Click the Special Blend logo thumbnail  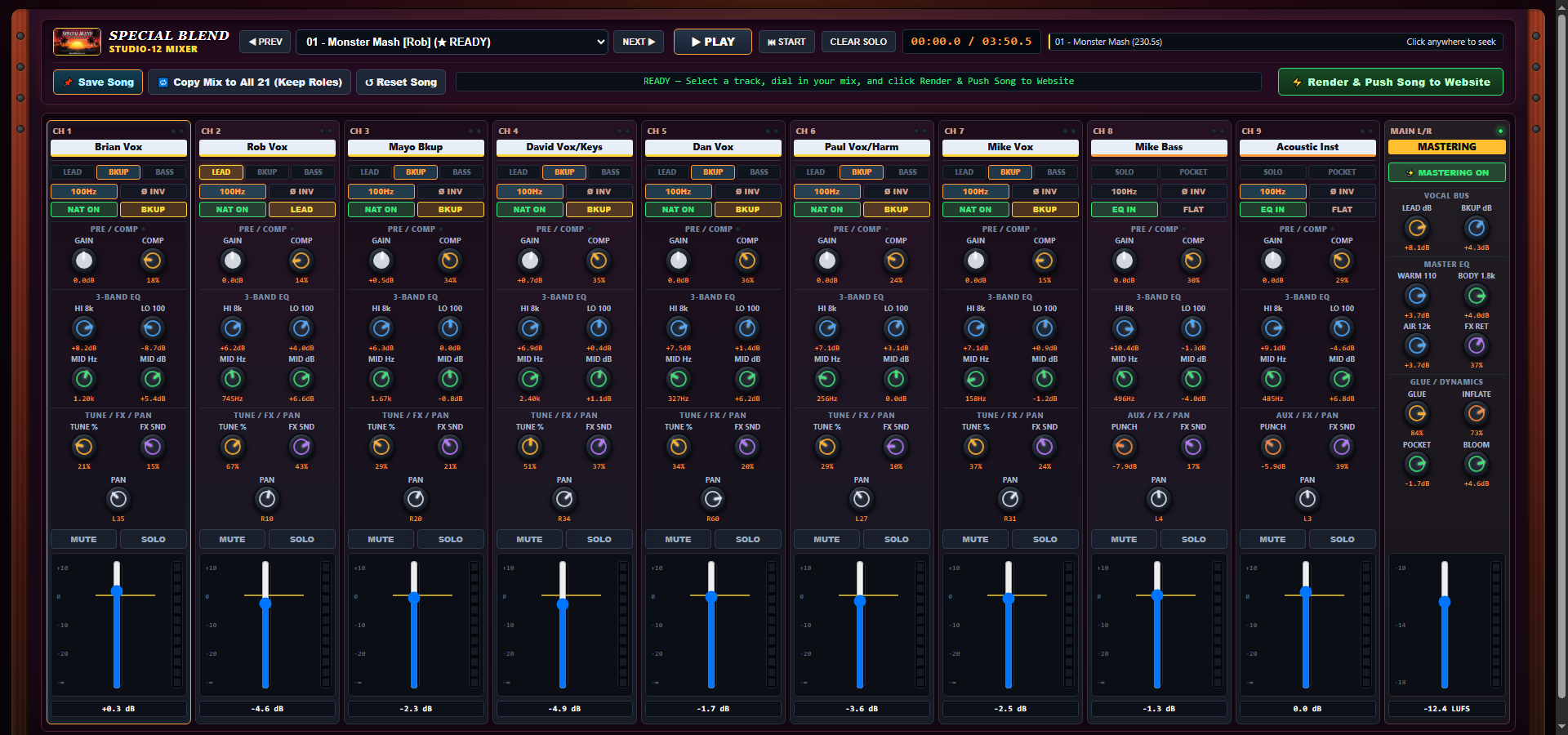click(x=77, y=42)
